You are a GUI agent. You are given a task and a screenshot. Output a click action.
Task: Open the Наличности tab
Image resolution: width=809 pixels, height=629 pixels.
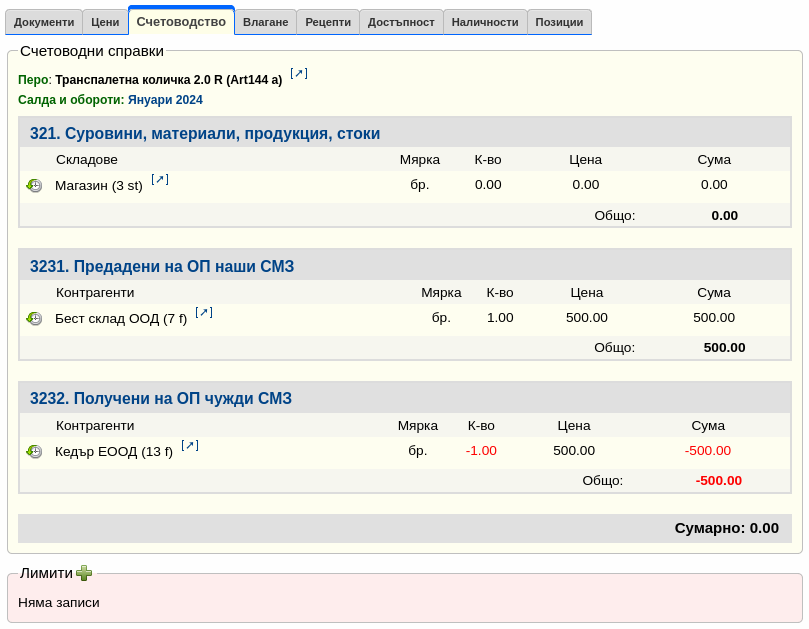485,22
